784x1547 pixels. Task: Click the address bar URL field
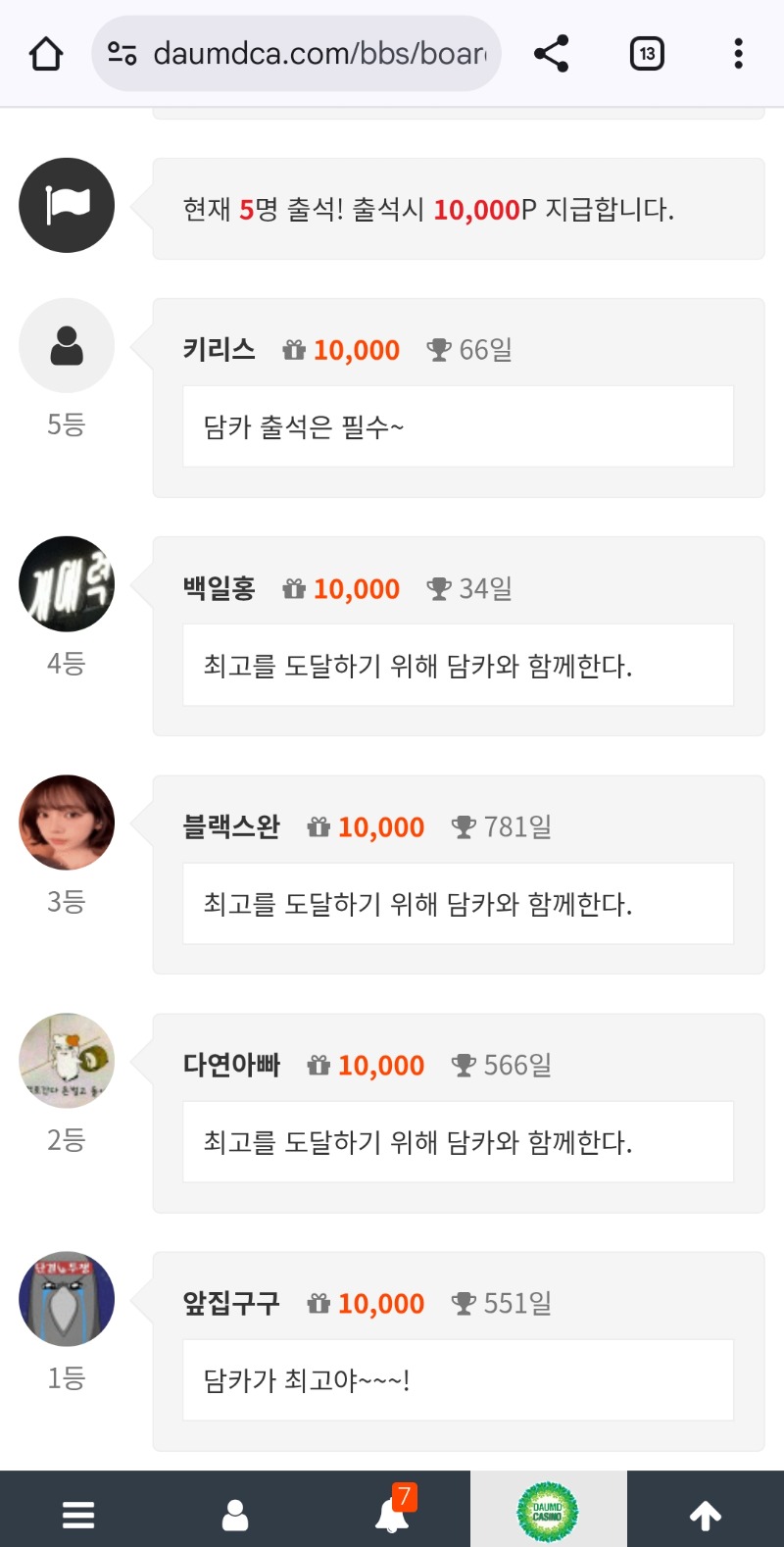point(318,53)
